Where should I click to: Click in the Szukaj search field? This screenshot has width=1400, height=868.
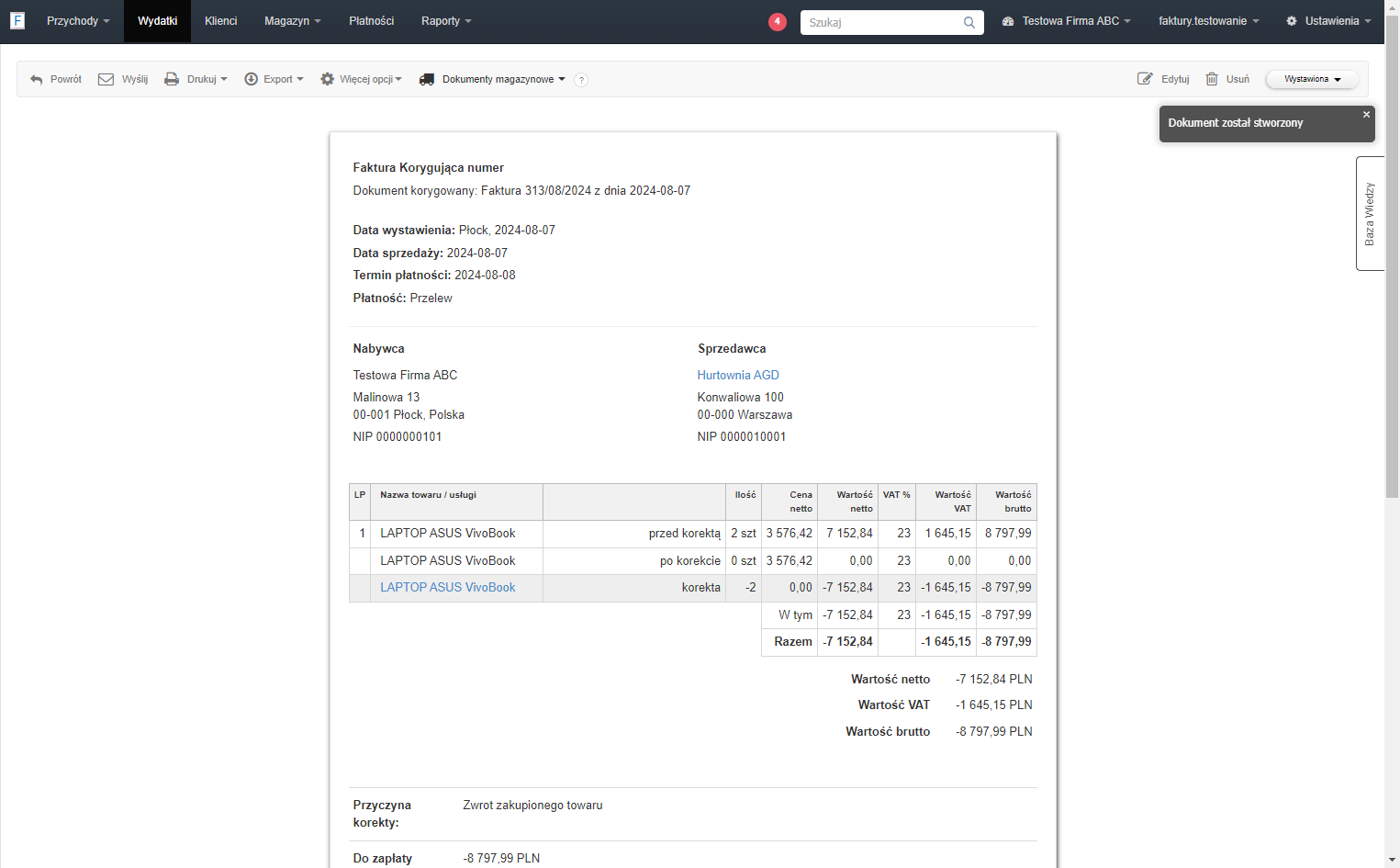[x=881, y=22]
